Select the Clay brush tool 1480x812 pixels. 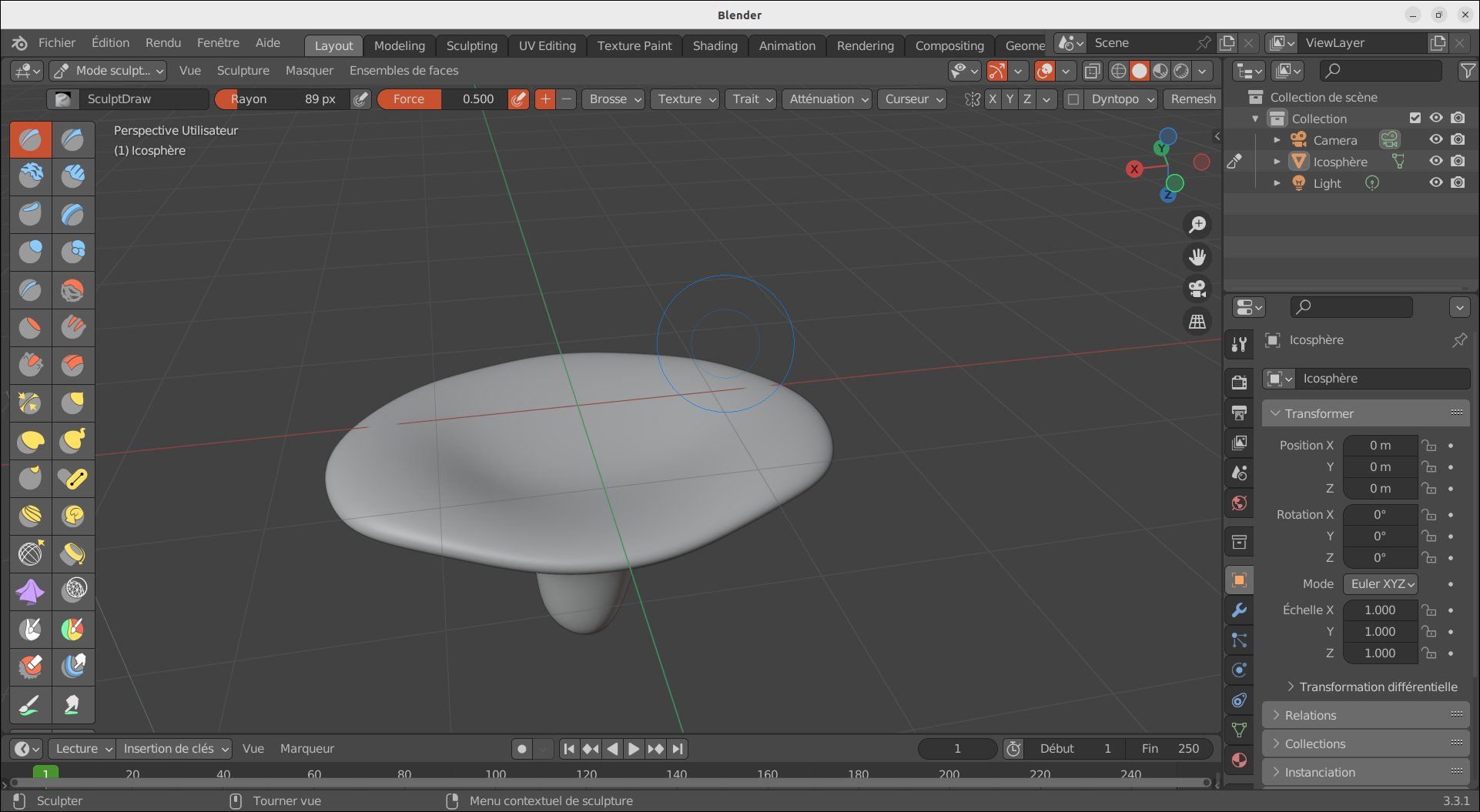tap(31, 176)
